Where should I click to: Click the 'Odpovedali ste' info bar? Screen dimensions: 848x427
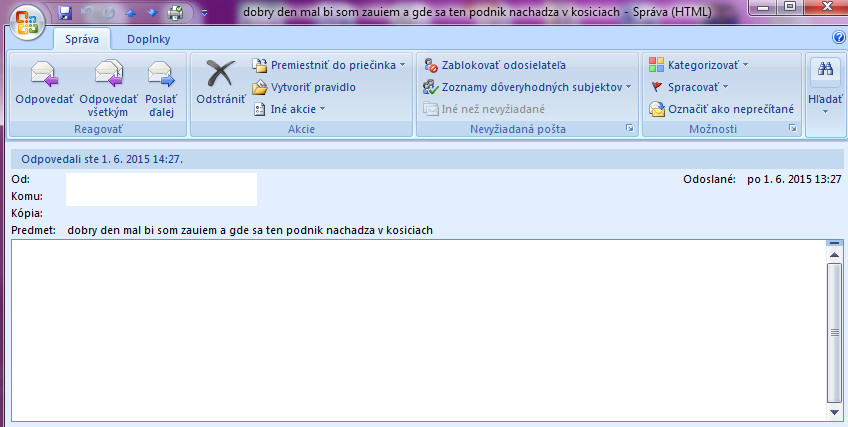[x=427, y=159]
